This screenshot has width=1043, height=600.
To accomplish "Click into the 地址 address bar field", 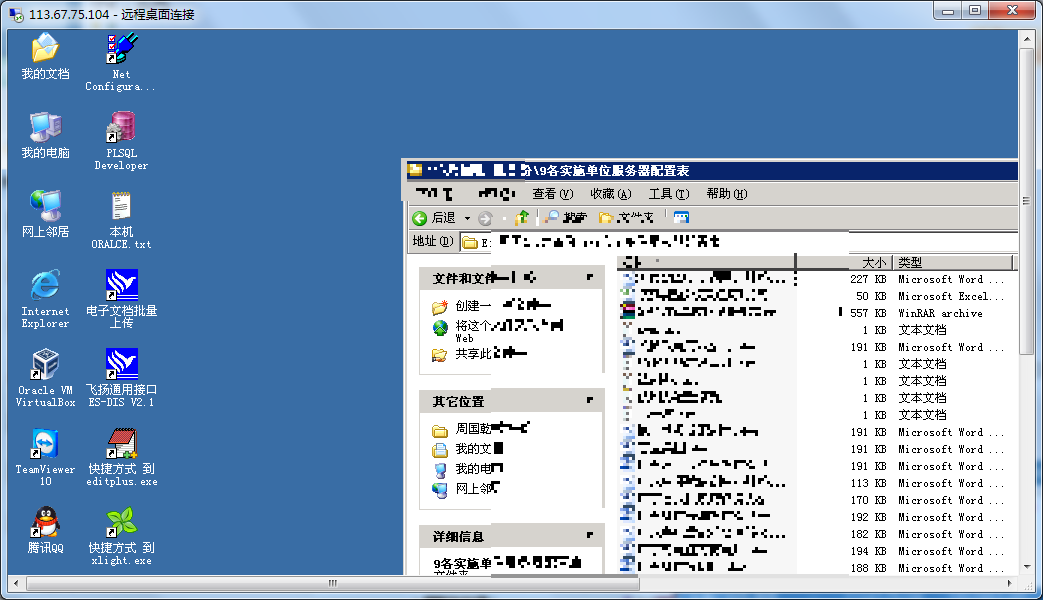I will [x=738, y=241].
